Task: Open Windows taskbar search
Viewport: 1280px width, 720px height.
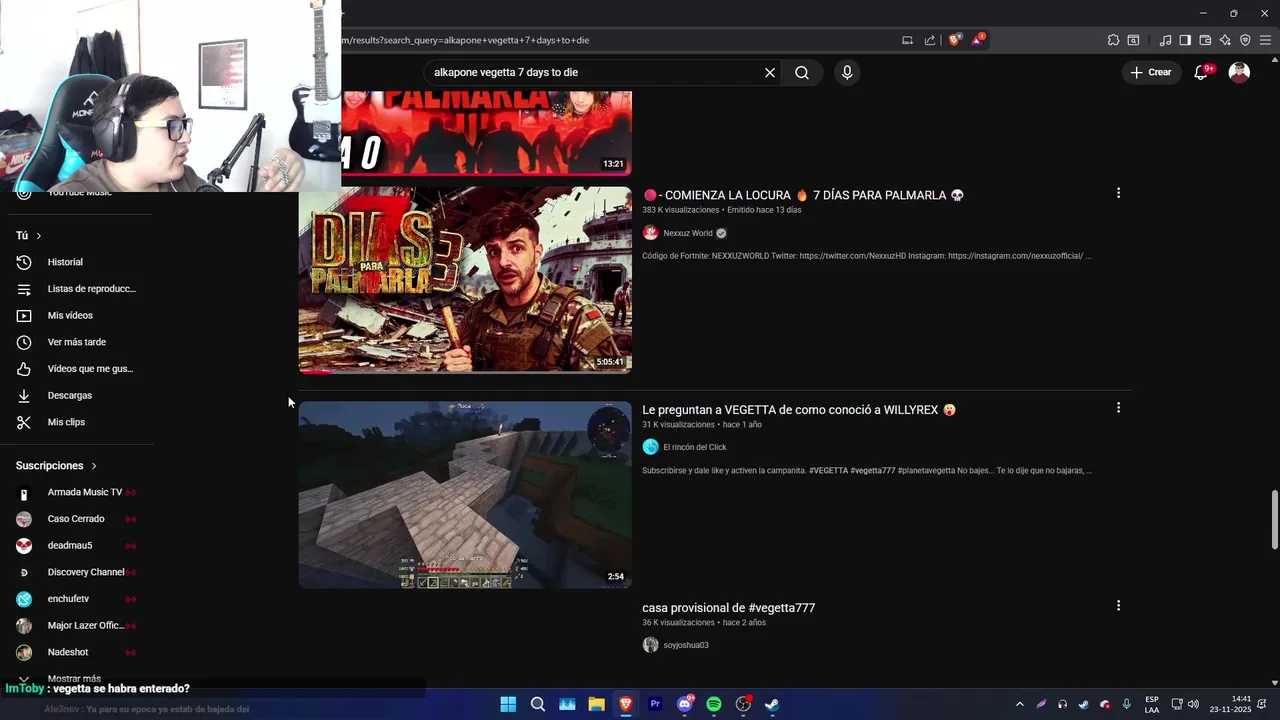Action: pos(538,704)
